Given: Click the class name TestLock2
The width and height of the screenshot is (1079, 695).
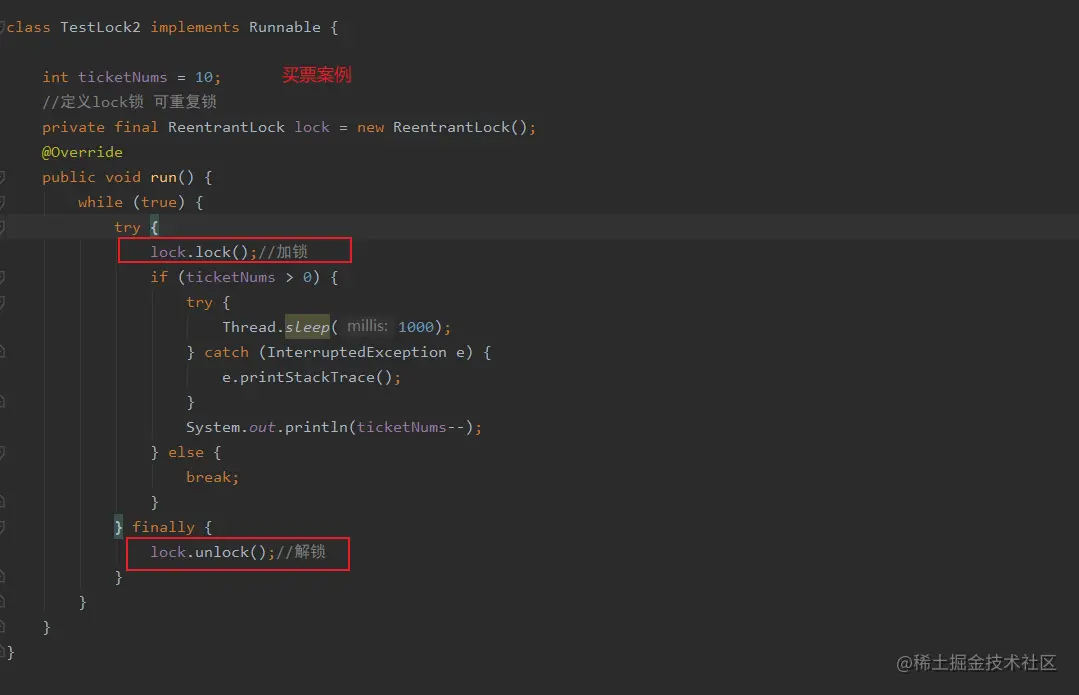Looking at the screenshot, I should coord(100,28).
